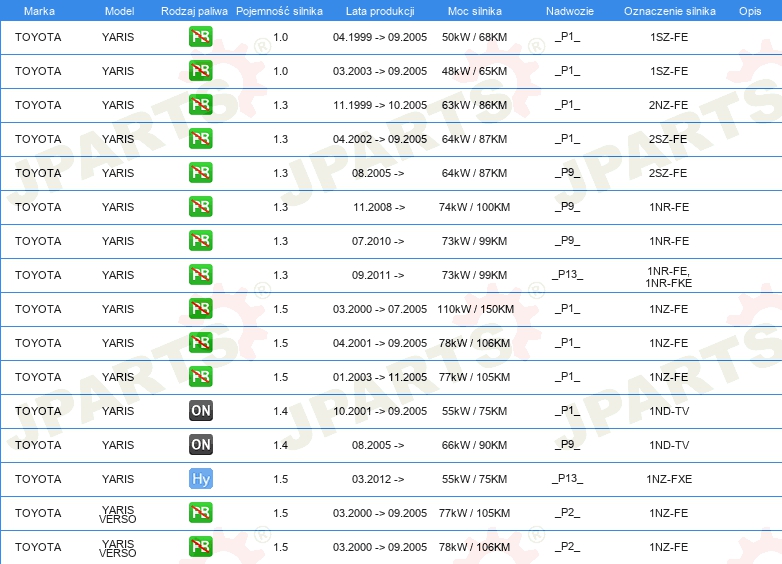The height and width of the screenshot is (564, 782).
Task: Click the 11.1999 -> 10.2005 production dates
Action: (380, 105)
